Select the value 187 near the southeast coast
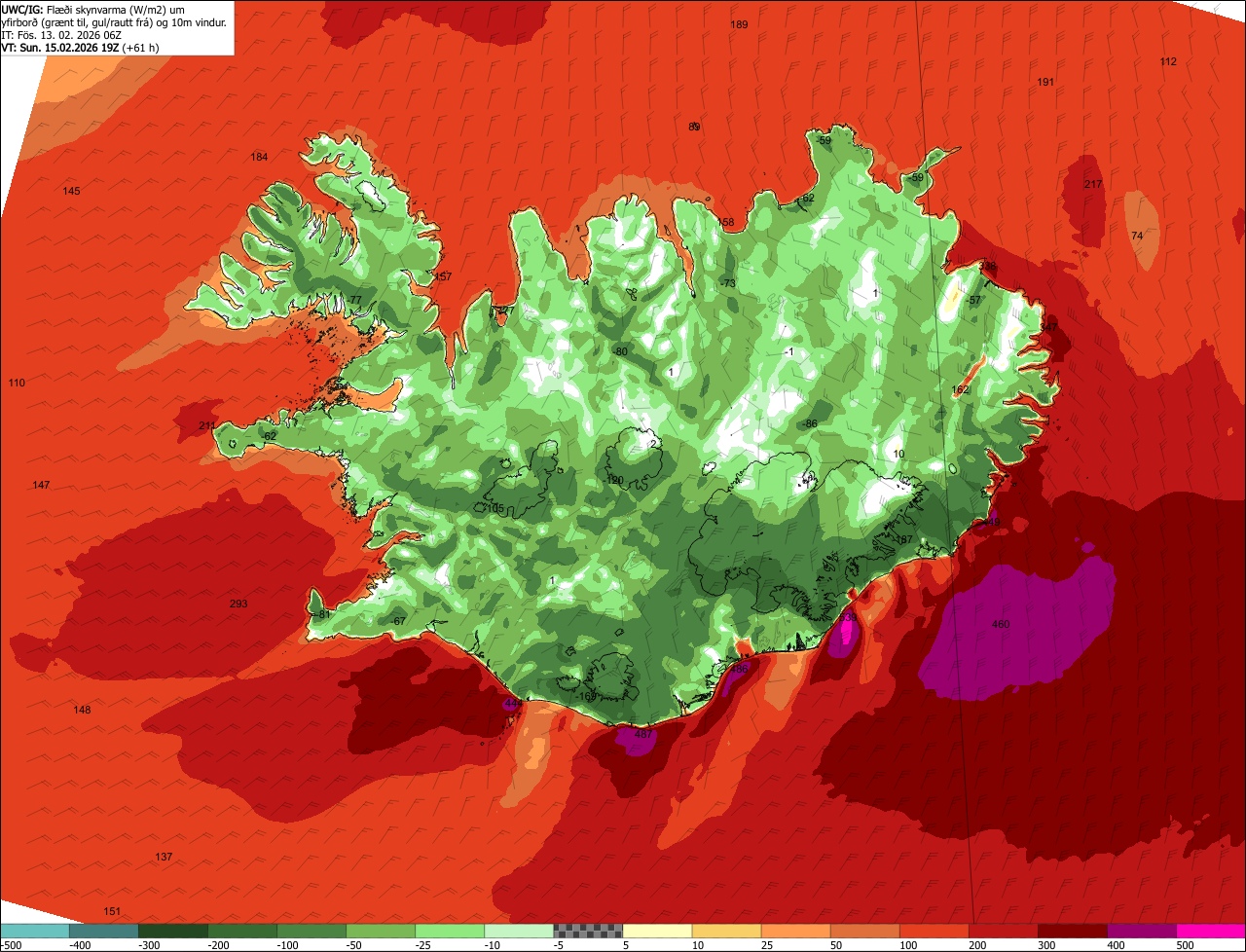The height and width of the screenshot is (952, 1246). [903, 539]
